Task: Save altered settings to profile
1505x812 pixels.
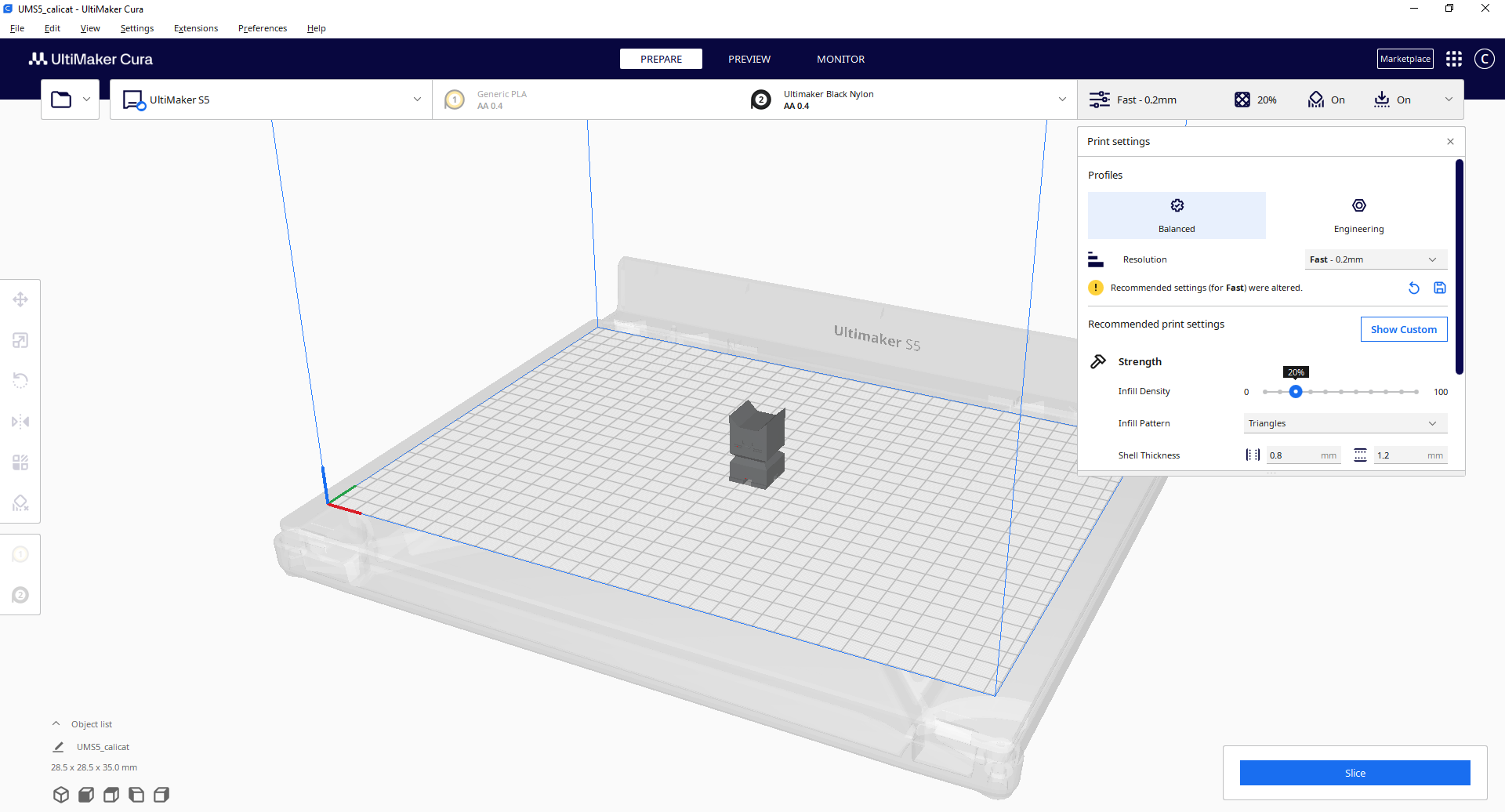Action: point(1440,288)
